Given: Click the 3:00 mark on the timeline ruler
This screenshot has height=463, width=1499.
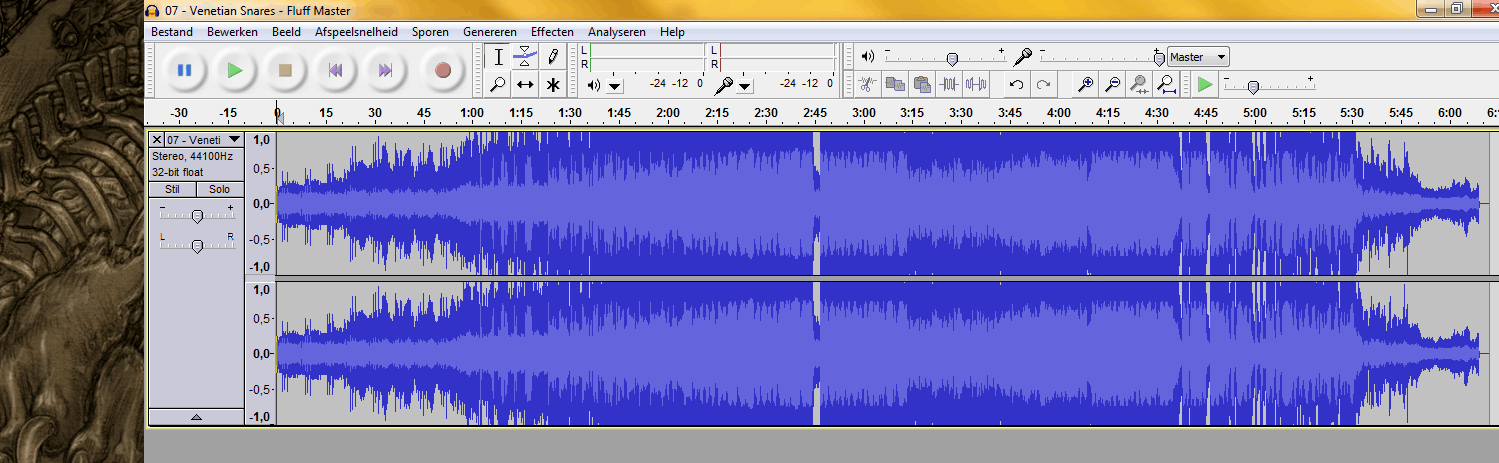Looking at the screenshot, I should point(863,112).
